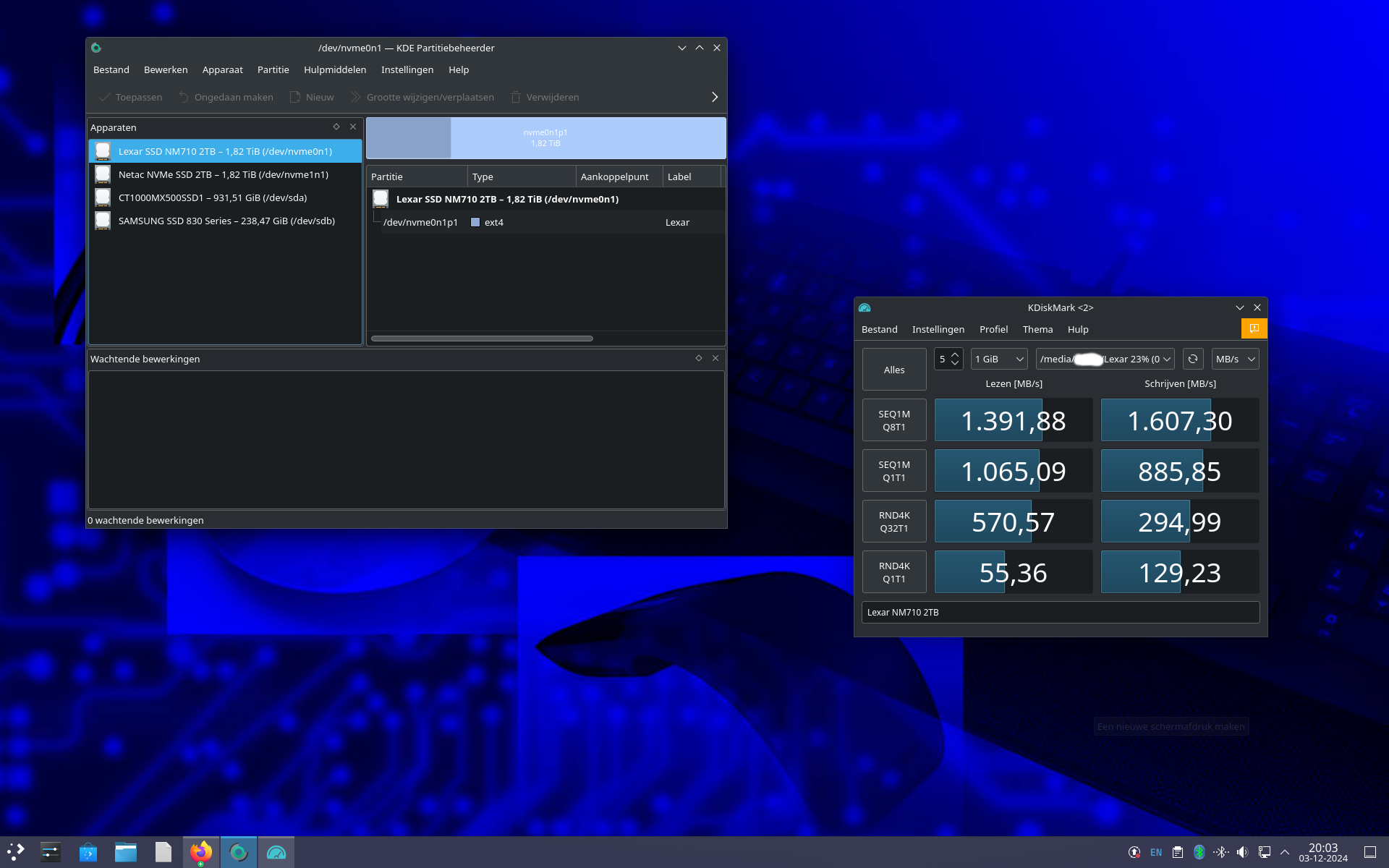The width and height of the screenshot is (1389, 868).
Task: Click the orange notification icon in KDiskMark
Action: [x=1254, y=328]
